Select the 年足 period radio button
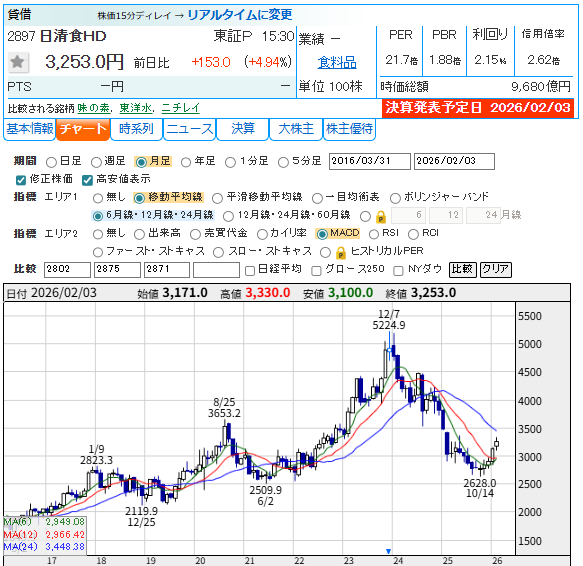The height and width of the screenshot is (566, 583). pos(186,162)
